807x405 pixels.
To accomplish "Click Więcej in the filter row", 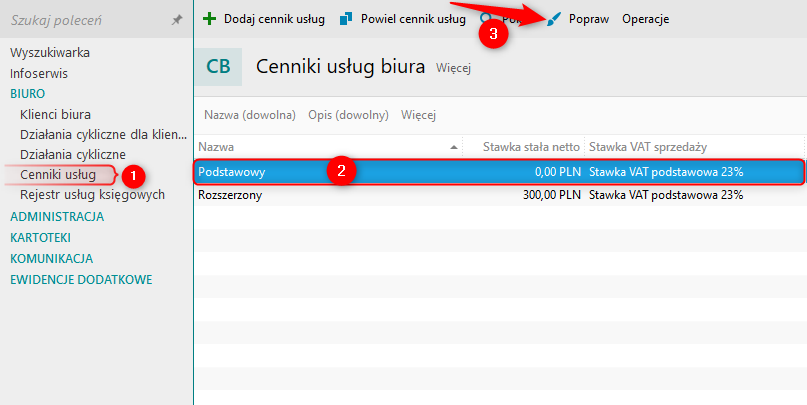I will pyautogui.click(x=418, y=115).
